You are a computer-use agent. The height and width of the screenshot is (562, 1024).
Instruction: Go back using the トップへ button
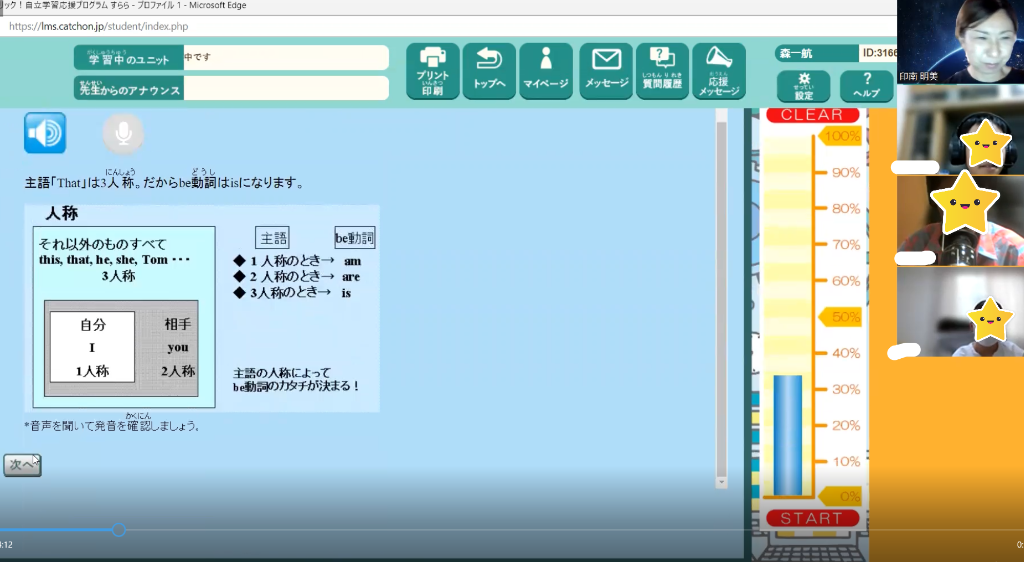click(x=489, y=71)
